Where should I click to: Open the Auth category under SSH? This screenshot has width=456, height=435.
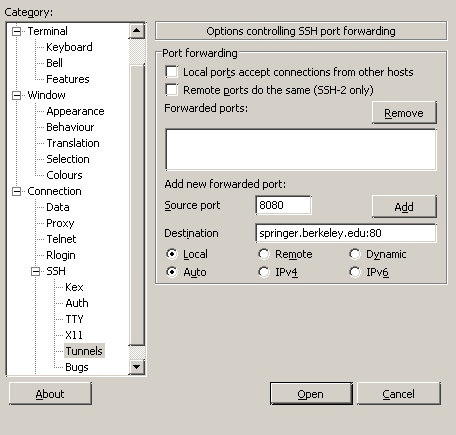pyautogui.click(x=77, y=303)
